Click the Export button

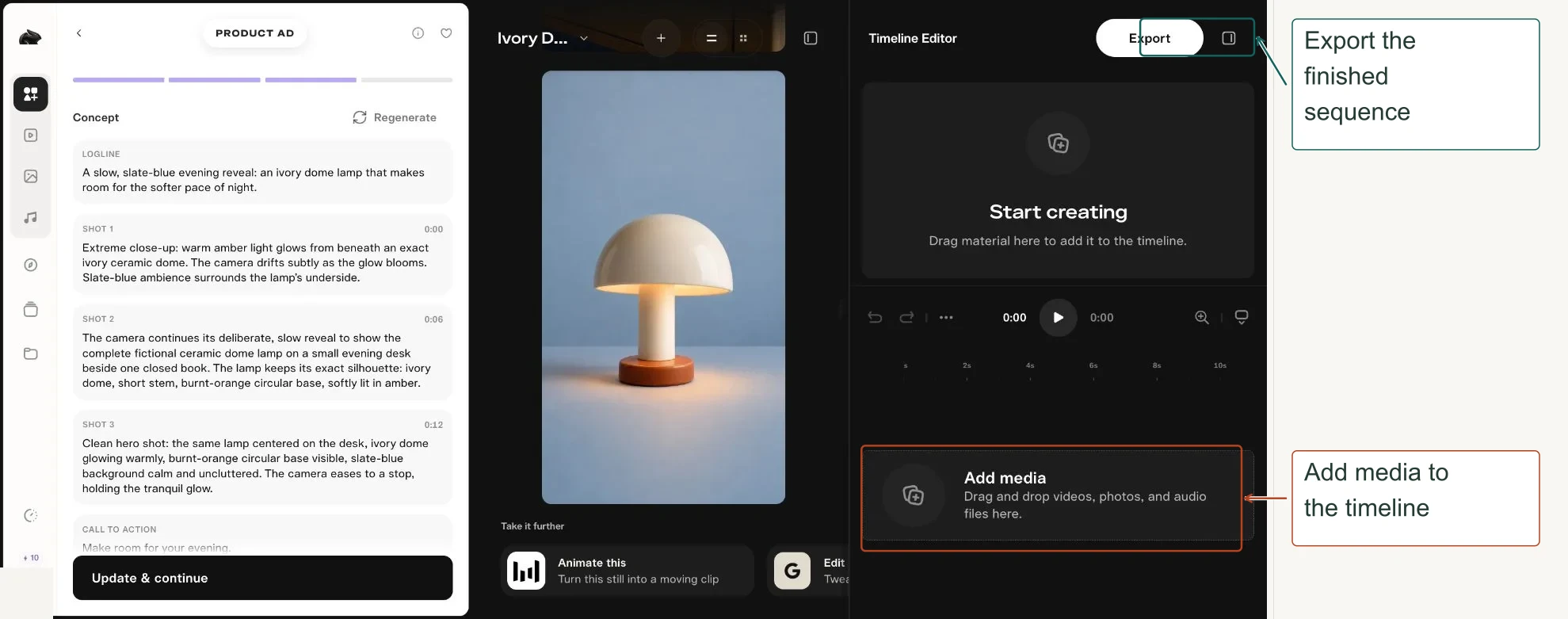pos(1150,38)
